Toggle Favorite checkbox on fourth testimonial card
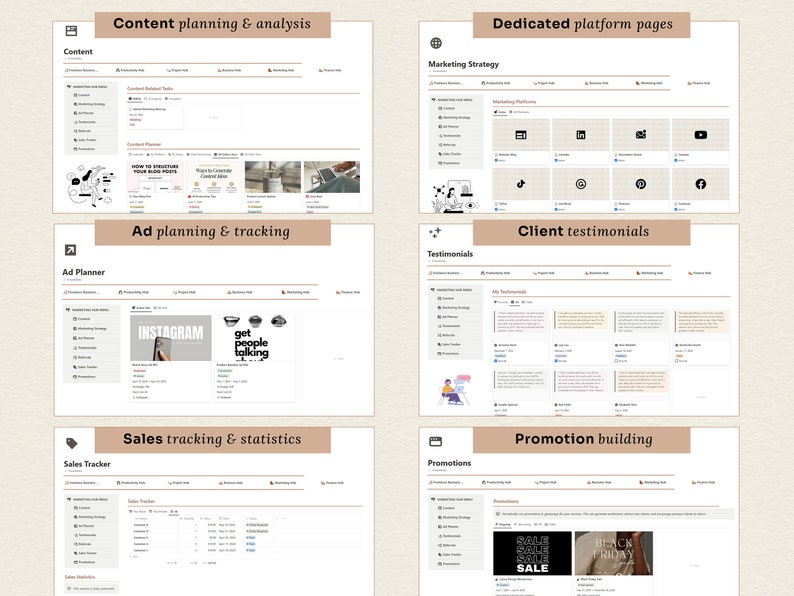Viewport: 794px width, 596px height. (x=677, y=361)
